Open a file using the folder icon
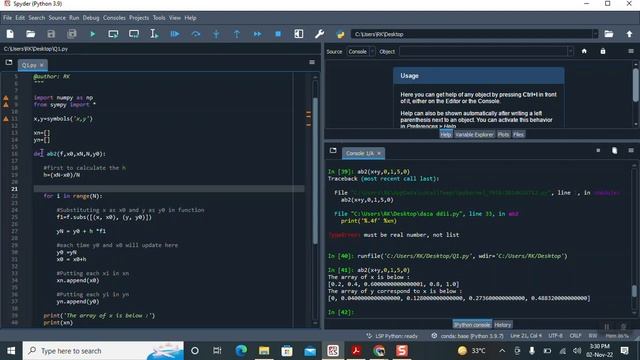Screen dimensions: 640x360 tap(31, 34)
